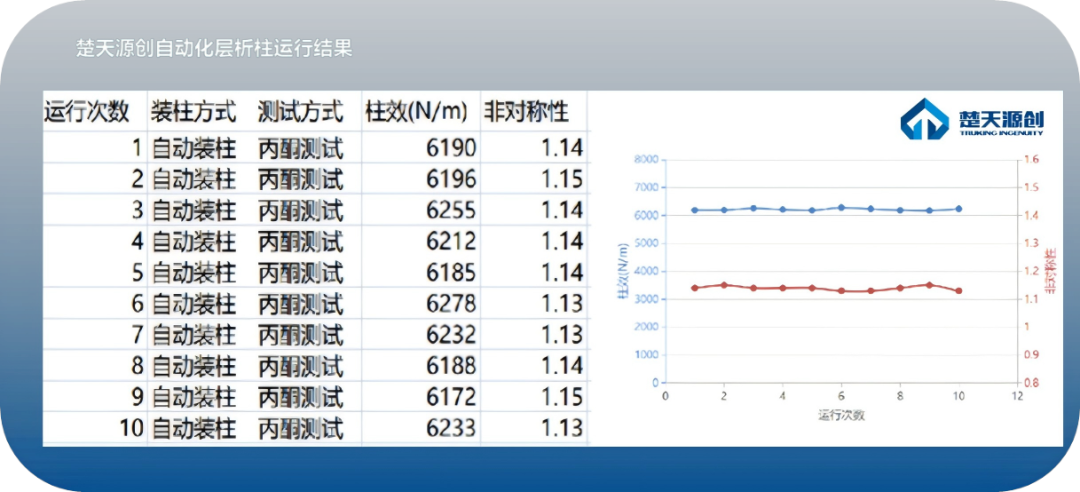Viewport: 1080px width, 492px height.
Task: Click run number 3 in the table
Action: 138,210
